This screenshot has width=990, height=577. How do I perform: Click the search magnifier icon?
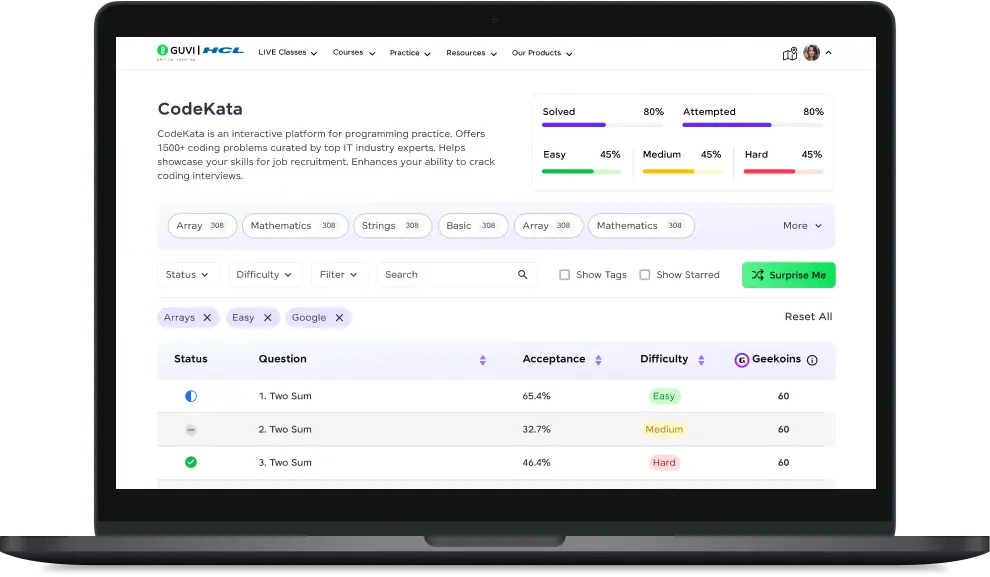coord(523,275)
